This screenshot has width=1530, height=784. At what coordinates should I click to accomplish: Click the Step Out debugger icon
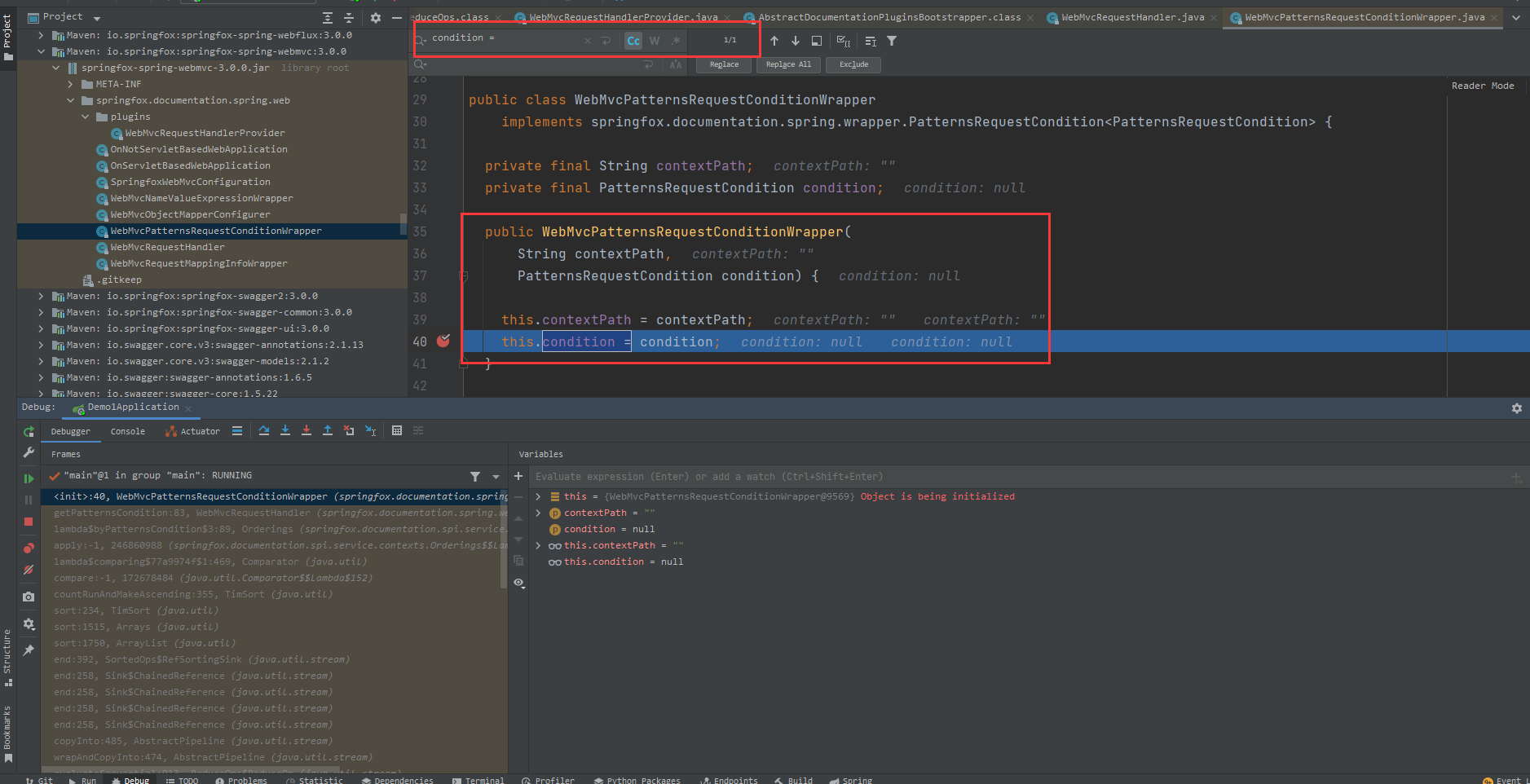pos(328,430)
